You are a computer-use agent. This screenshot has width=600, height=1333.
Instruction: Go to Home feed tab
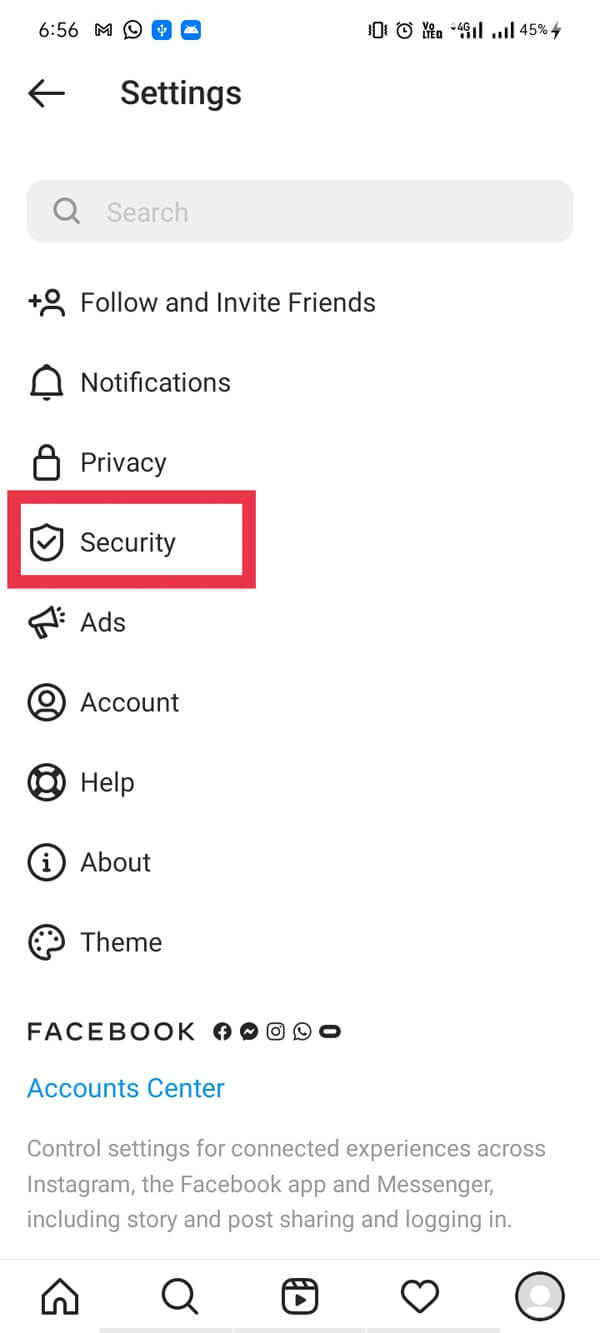click(60, 1297)
